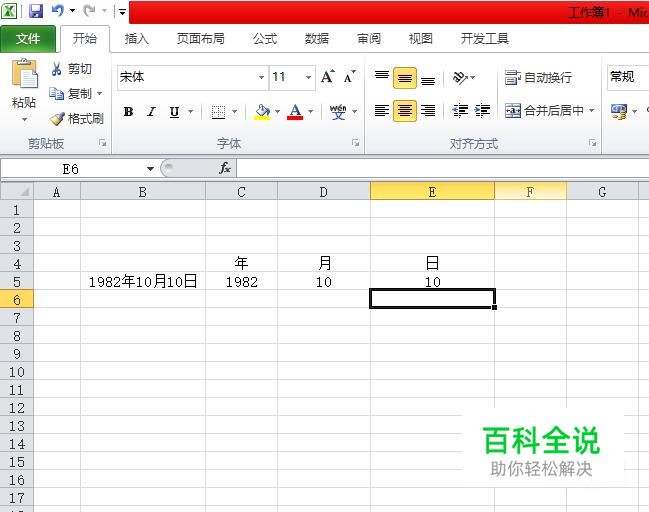This screenshot has height=512, width=649.
Task: Apply red font color A
Action: tap(295, 112)
